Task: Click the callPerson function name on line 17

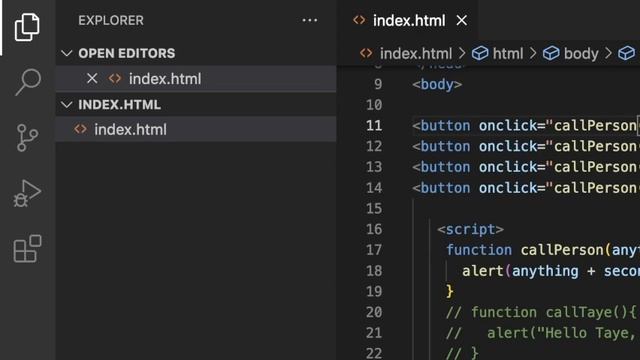Action: click(x=562, y=250)
